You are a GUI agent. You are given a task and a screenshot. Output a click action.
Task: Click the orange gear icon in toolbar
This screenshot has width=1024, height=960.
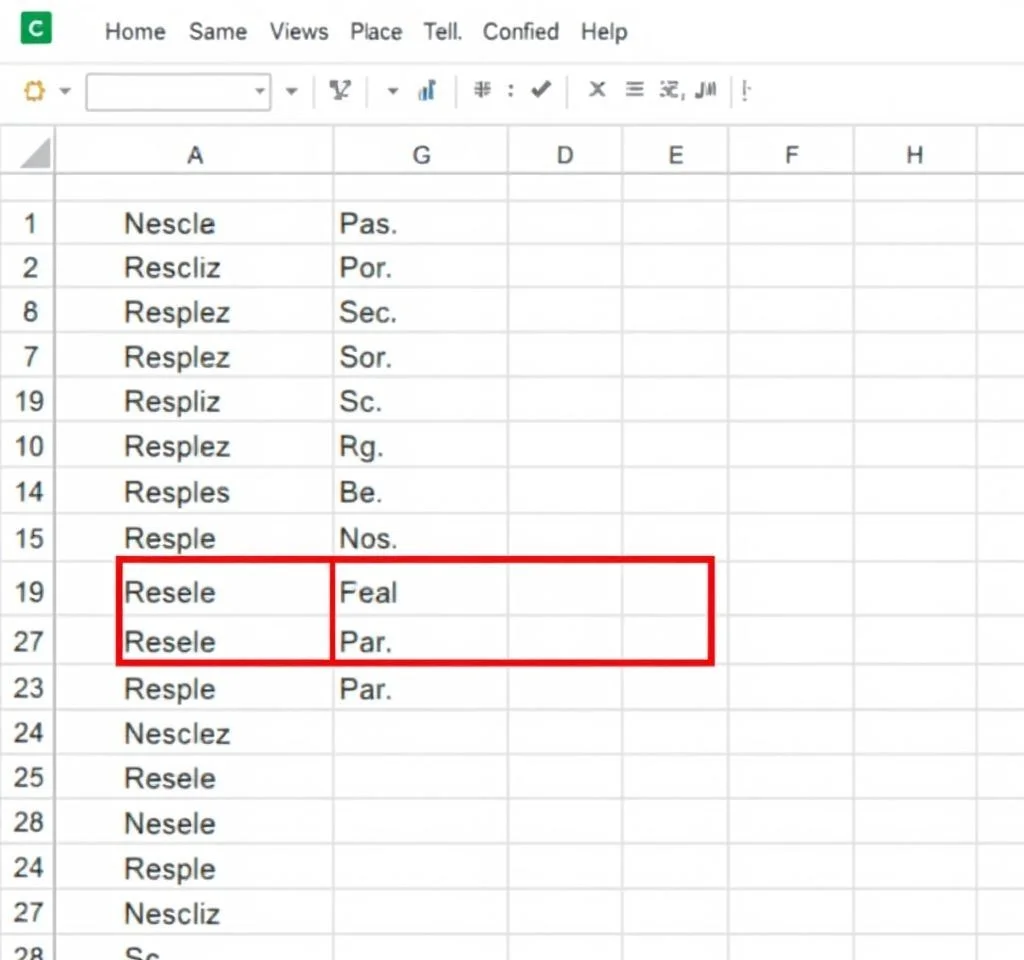35,92
